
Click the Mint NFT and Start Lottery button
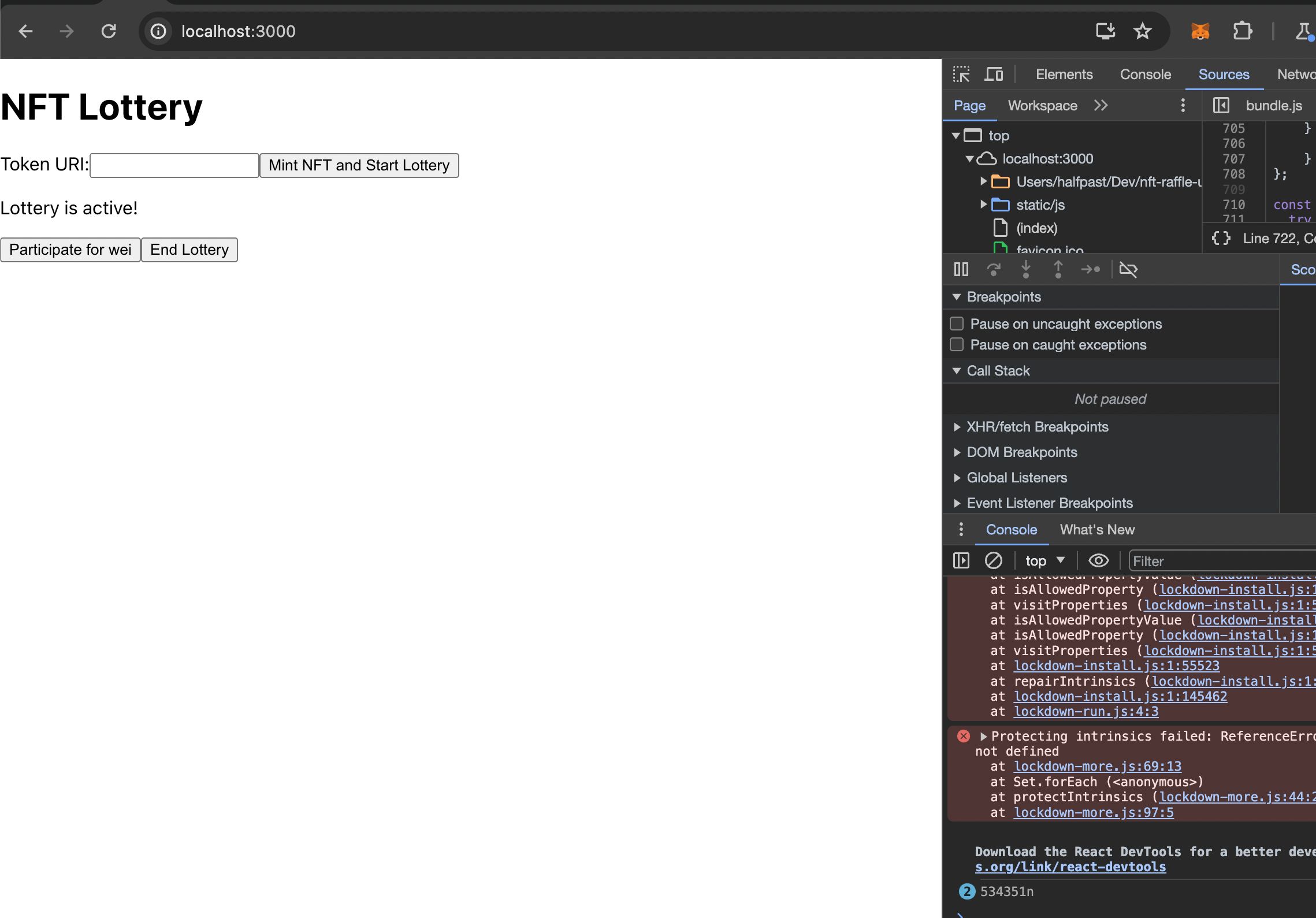point(359,165)
